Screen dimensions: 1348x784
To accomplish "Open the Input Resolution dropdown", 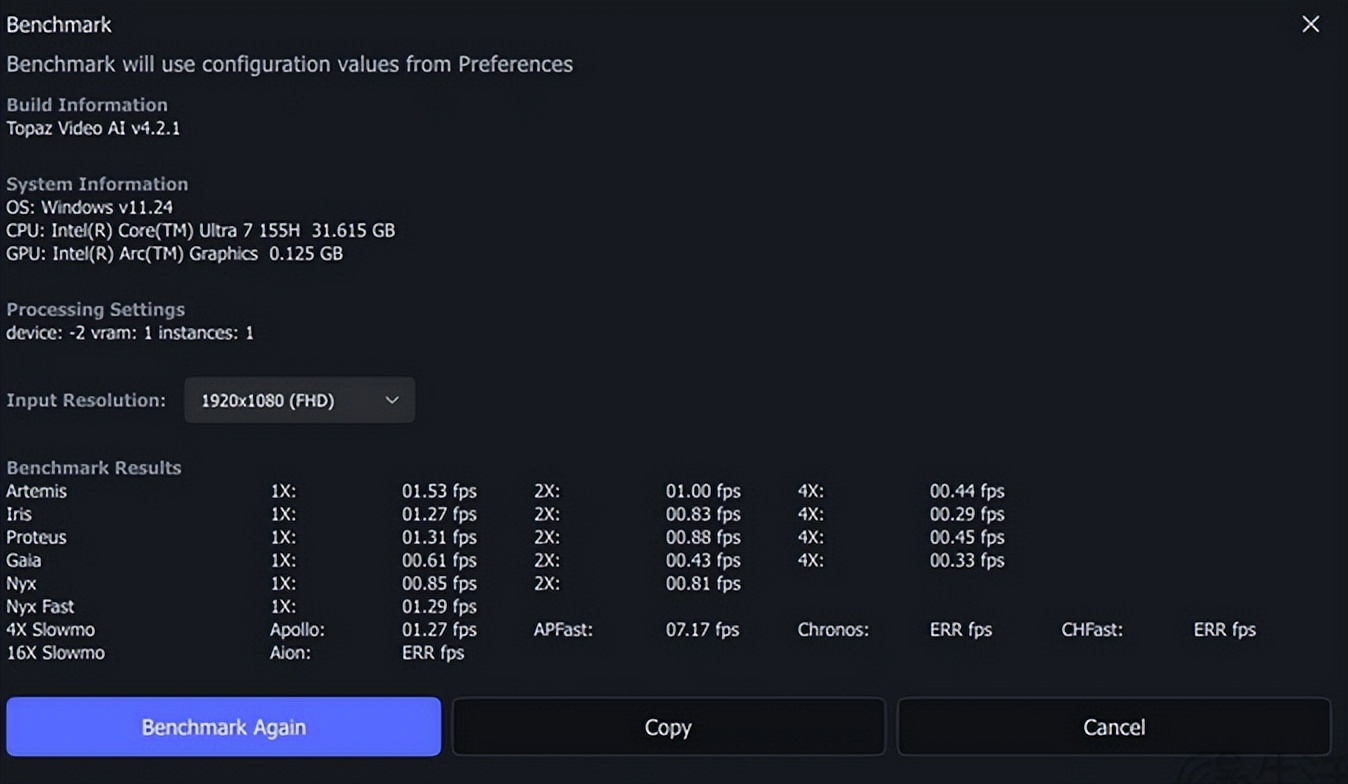I will point(299,400).
